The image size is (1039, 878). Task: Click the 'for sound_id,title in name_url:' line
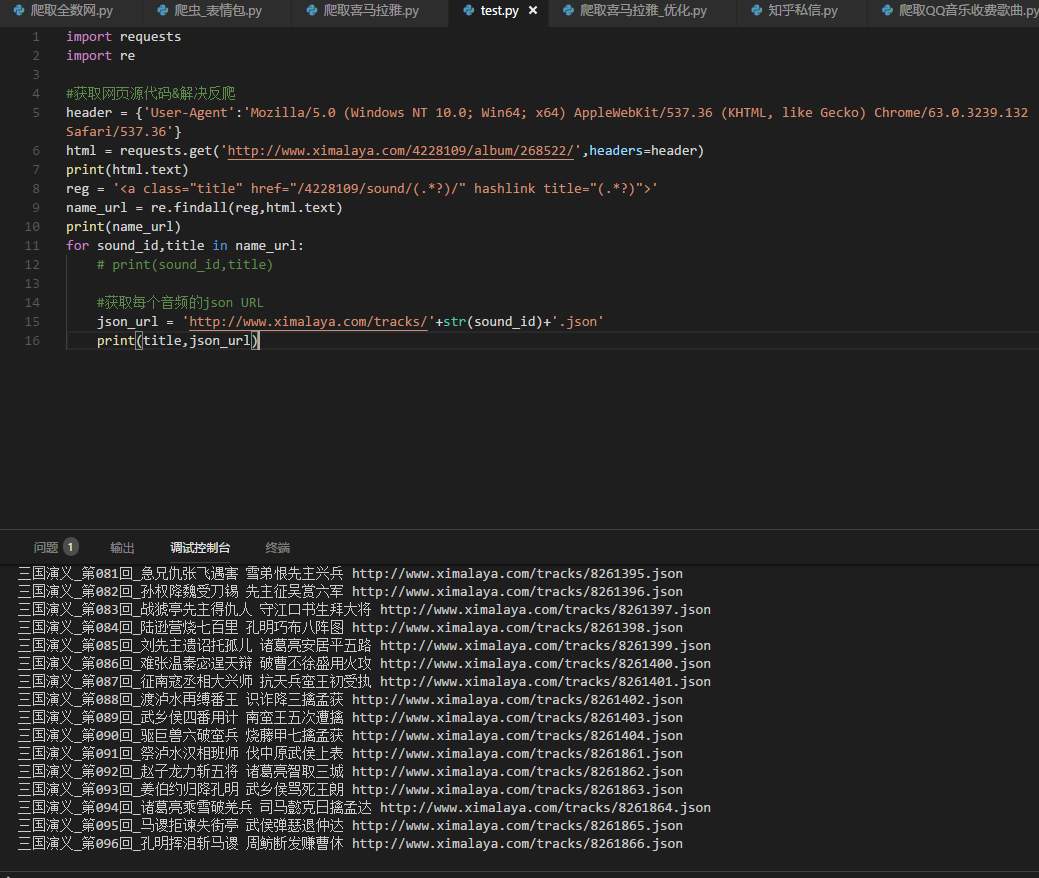185,246
